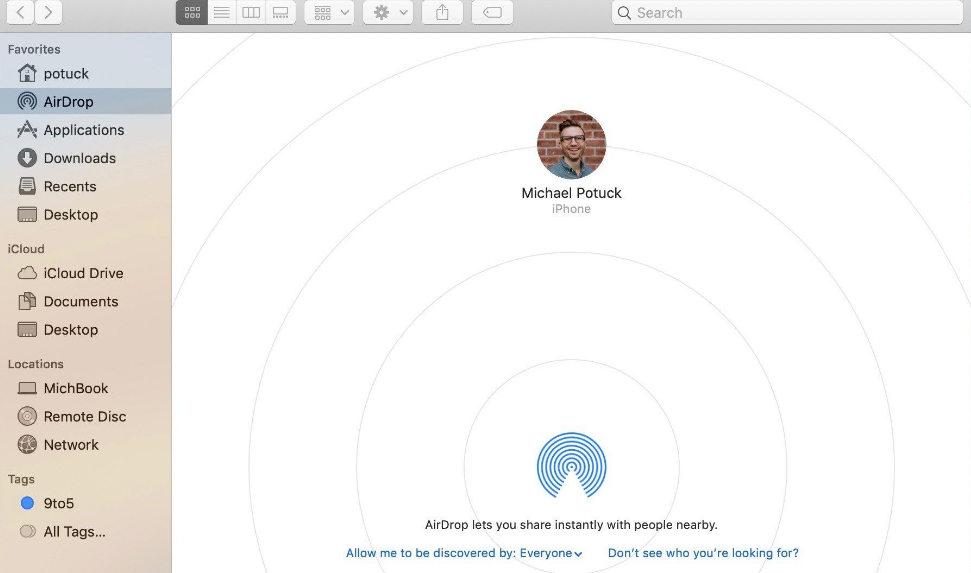The height and width of the screenshot is (573, 971).
Task: Switch to icon view
Action: point(192,12)
